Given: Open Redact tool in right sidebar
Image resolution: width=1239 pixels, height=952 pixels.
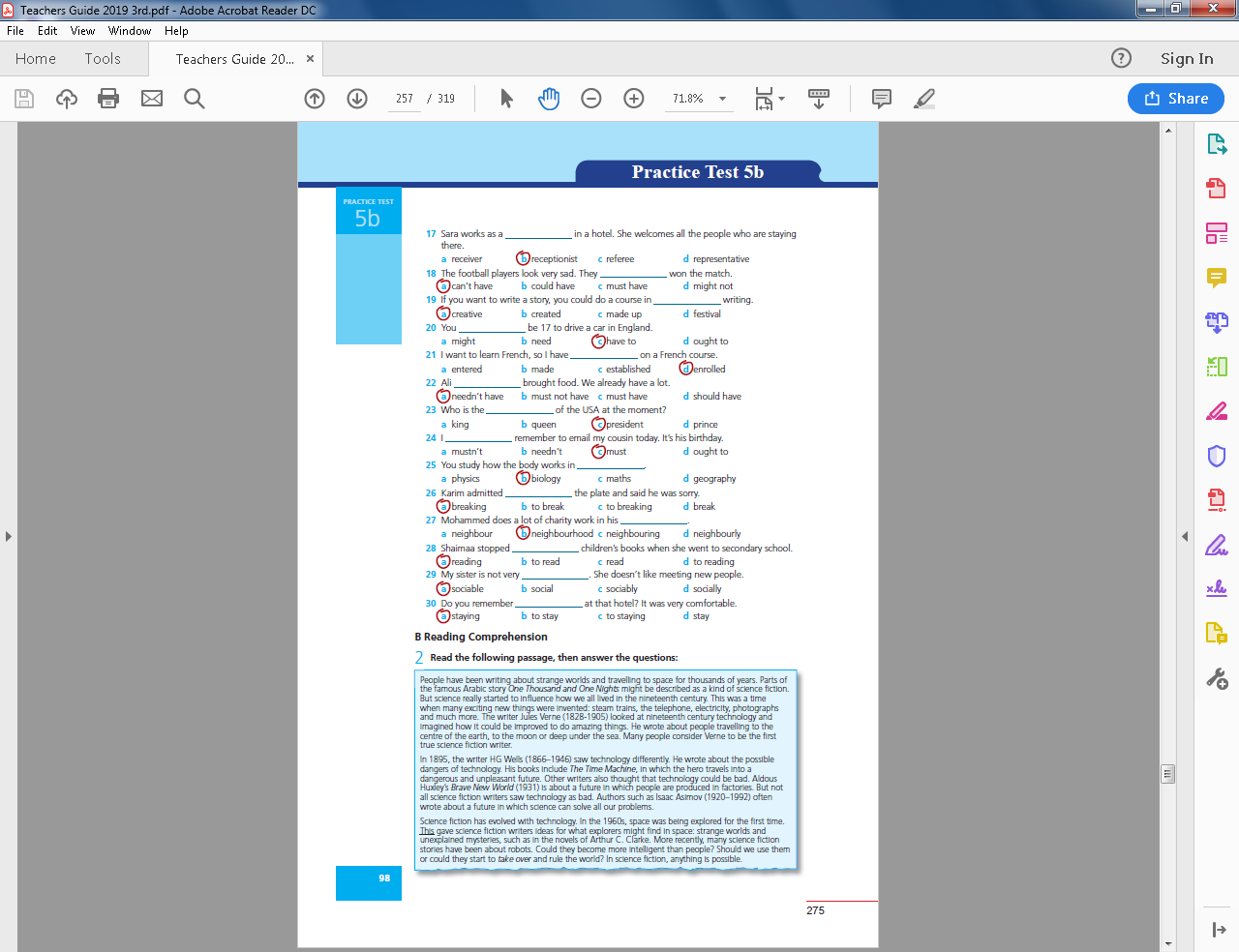Looking at the screenshot, I should pyautogui.click(x=1217, y=411).
